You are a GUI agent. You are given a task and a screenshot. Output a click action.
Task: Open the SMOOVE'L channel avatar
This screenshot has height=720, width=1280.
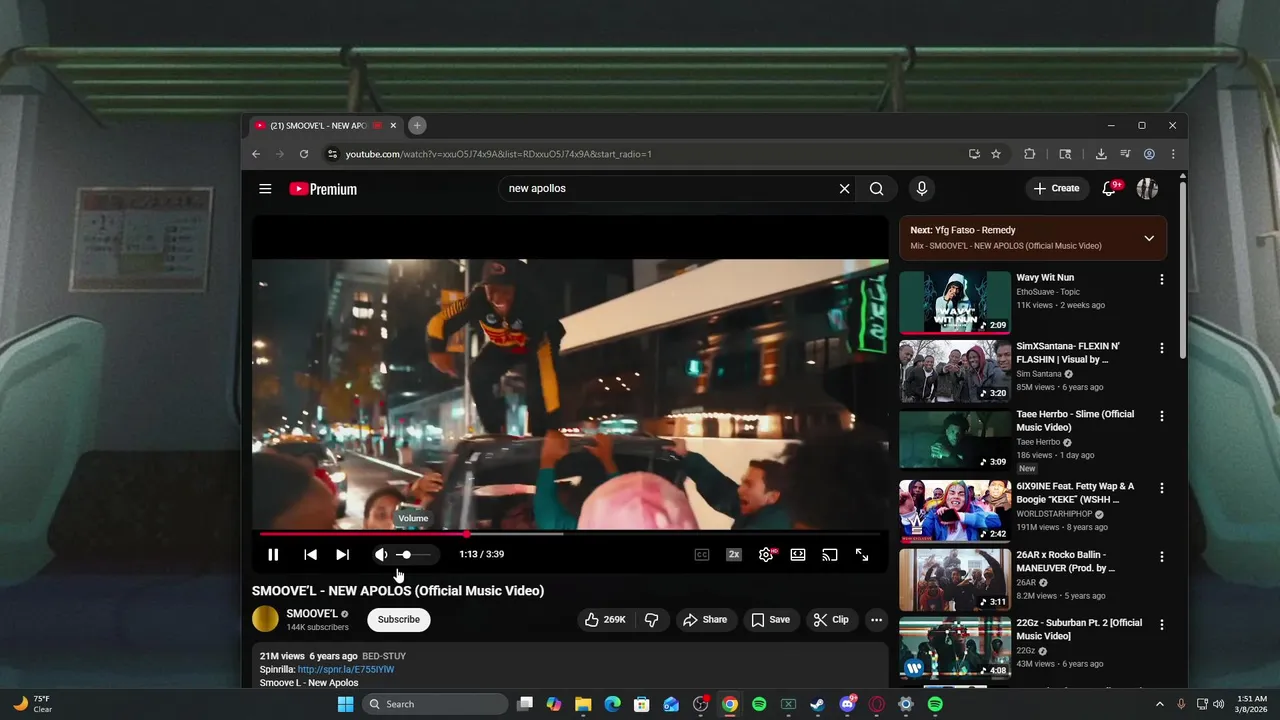coord(265,619)
